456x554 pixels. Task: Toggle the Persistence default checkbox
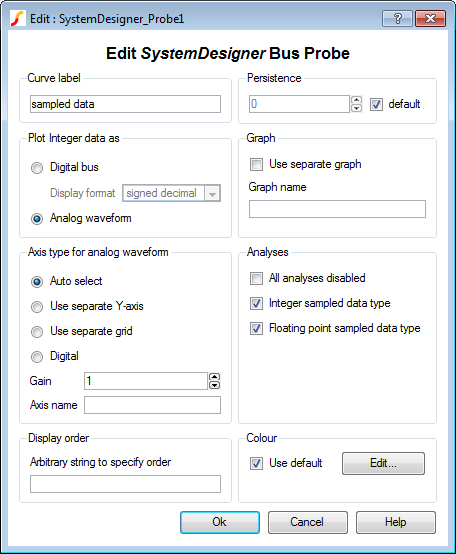[376, 104]
